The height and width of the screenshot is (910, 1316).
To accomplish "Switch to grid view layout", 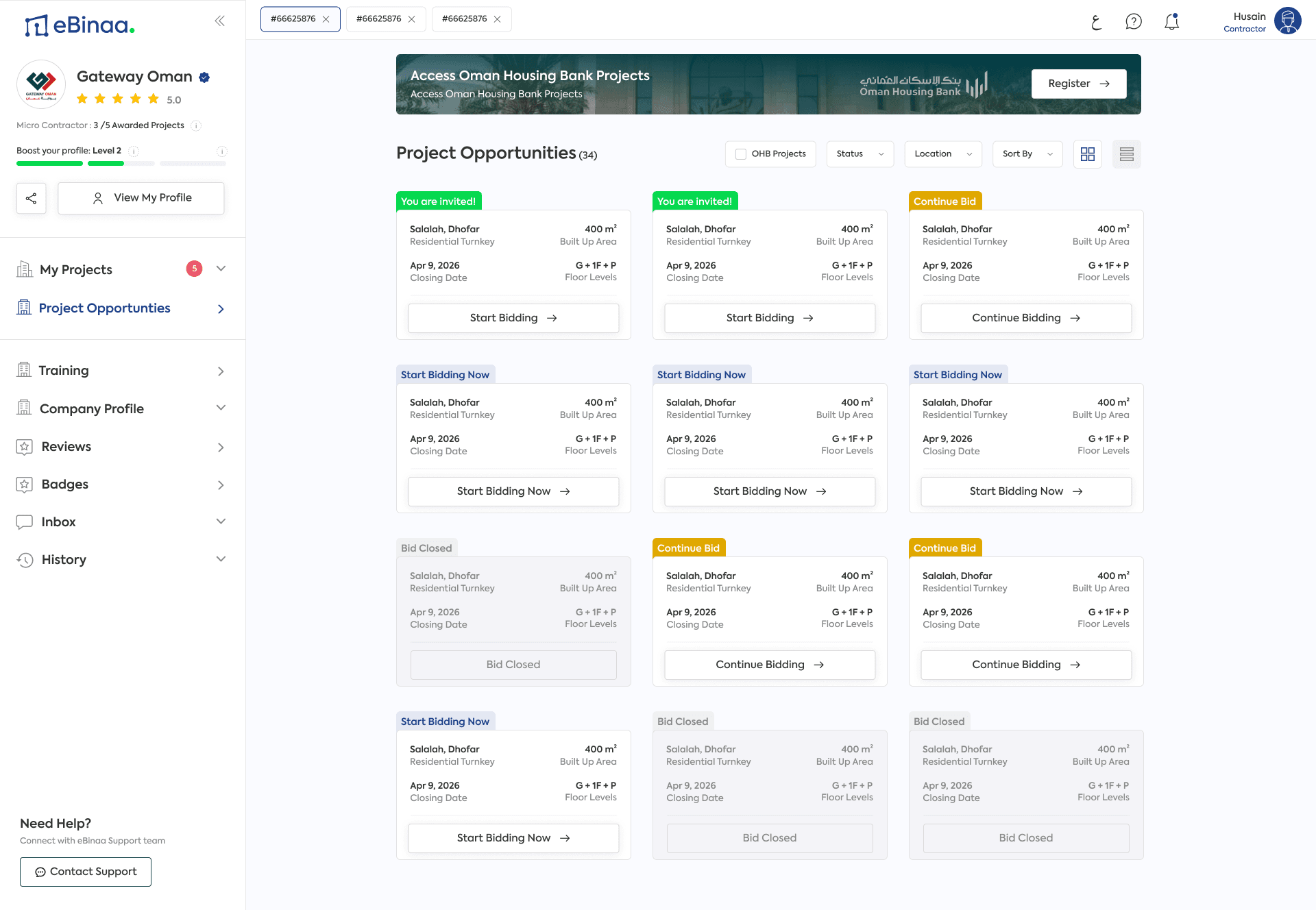I will click(x=1088, y=154).
